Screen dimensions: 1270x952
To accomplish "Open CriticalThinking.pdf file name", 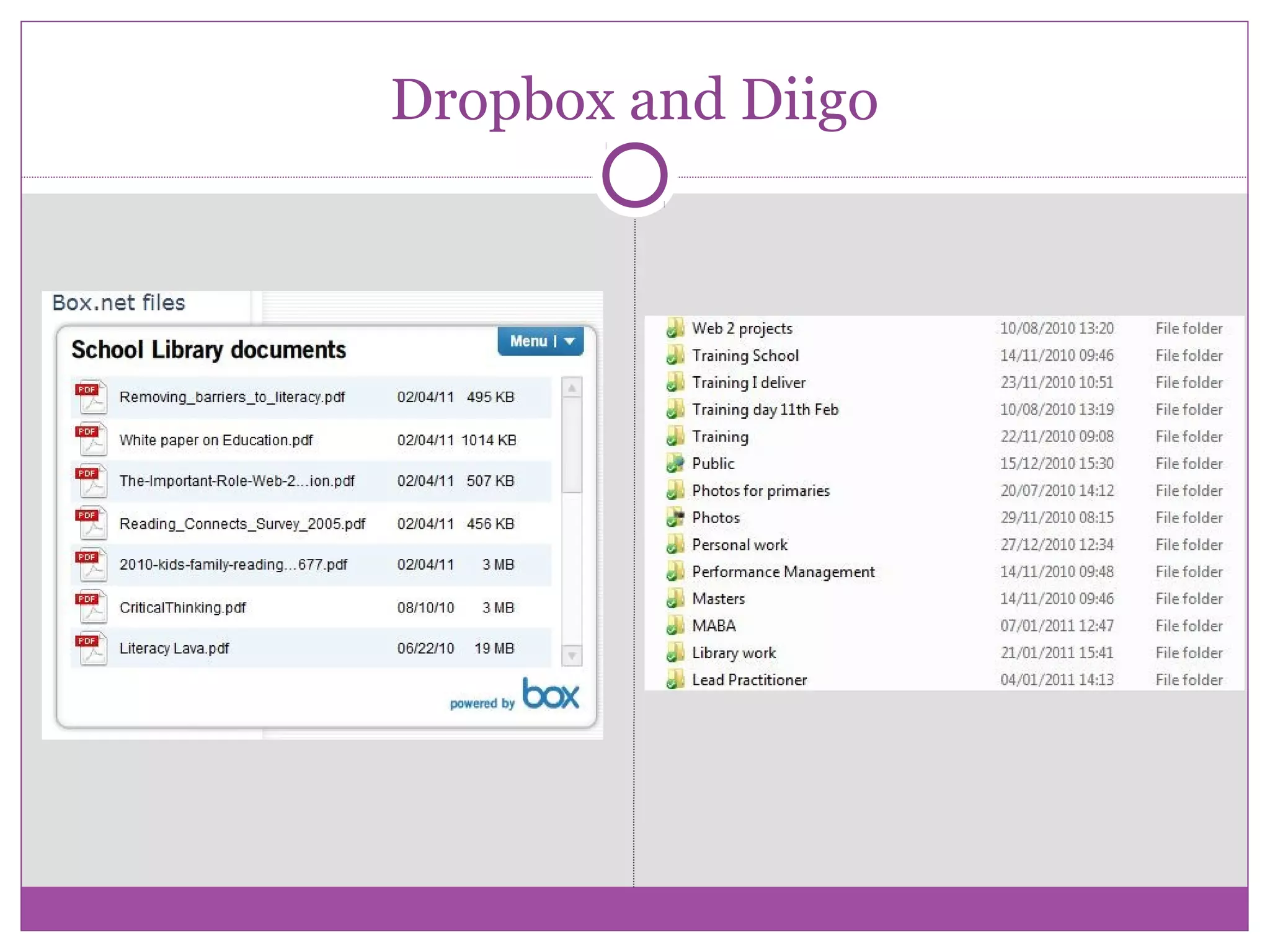I will point(182,607).
